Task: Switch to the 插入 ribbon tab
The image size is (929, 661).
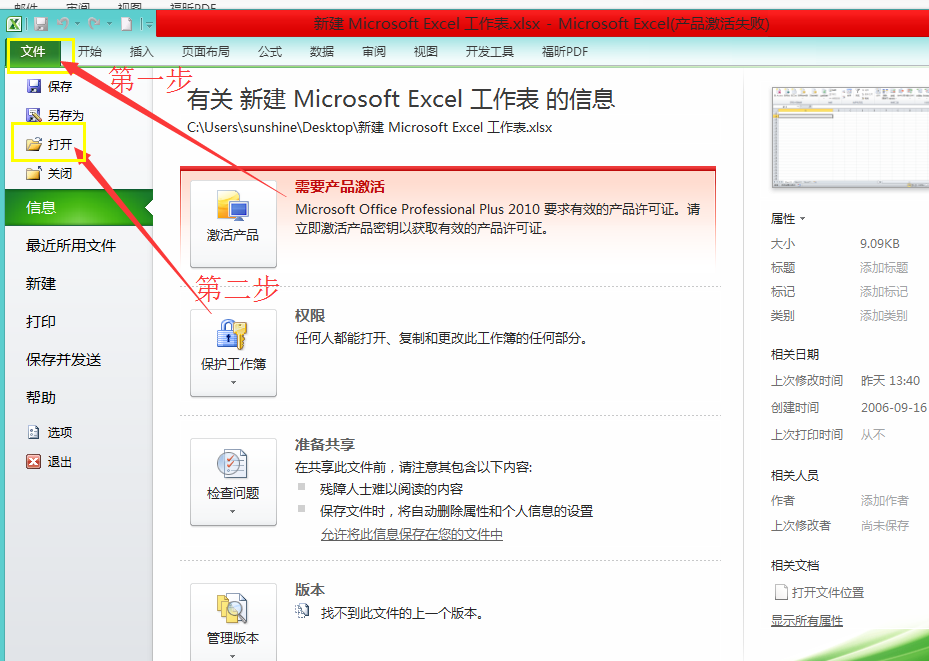Action: (x=142, y=52)
